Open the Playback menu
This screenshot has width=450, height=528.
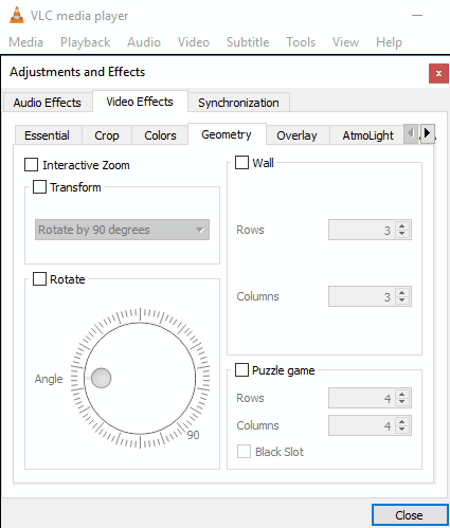[85, 42]
